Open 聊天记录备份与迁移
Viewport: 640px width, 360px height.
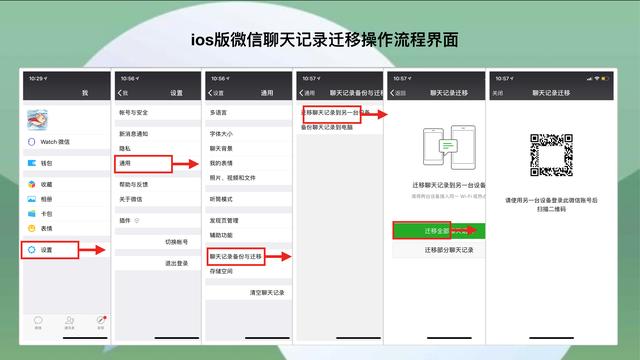point(249,256)
